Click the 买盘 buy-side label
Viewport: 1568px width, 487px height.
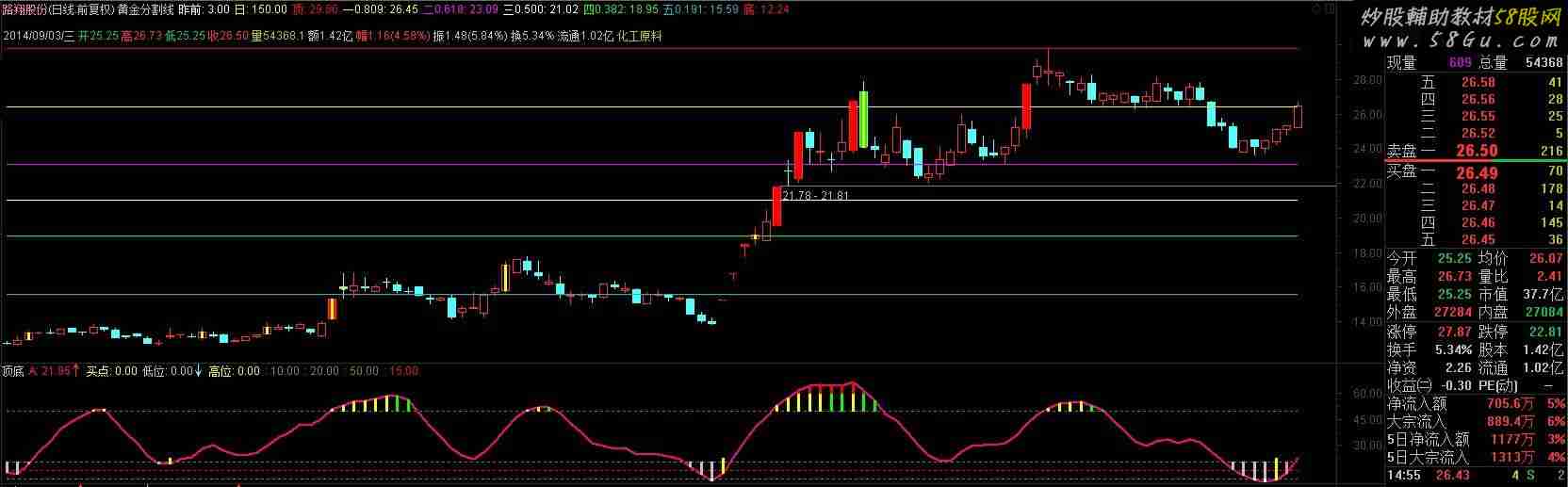(1401, 171)
